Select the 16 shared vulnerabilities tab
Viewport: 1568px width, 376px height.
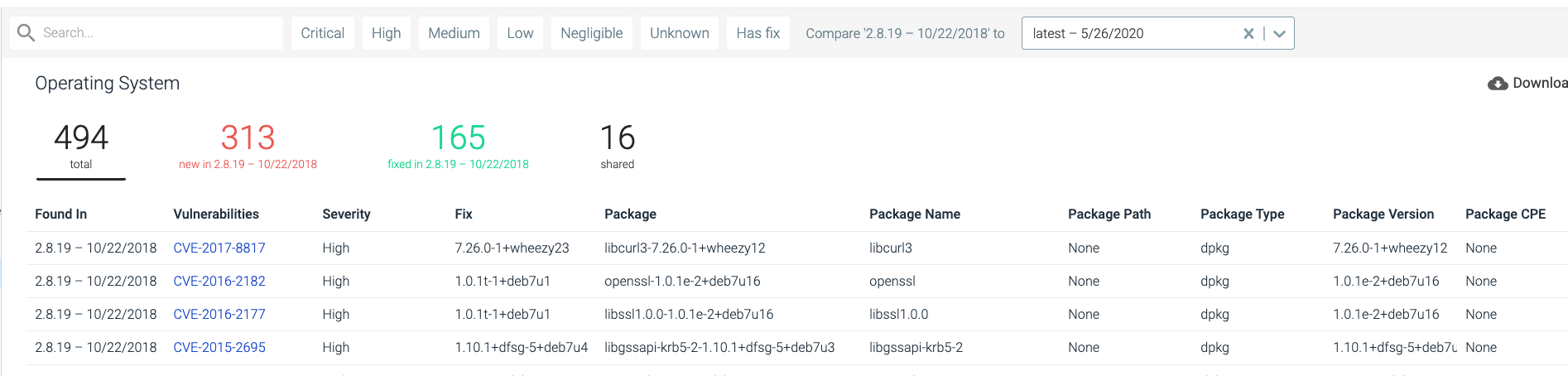coord(618,147)
